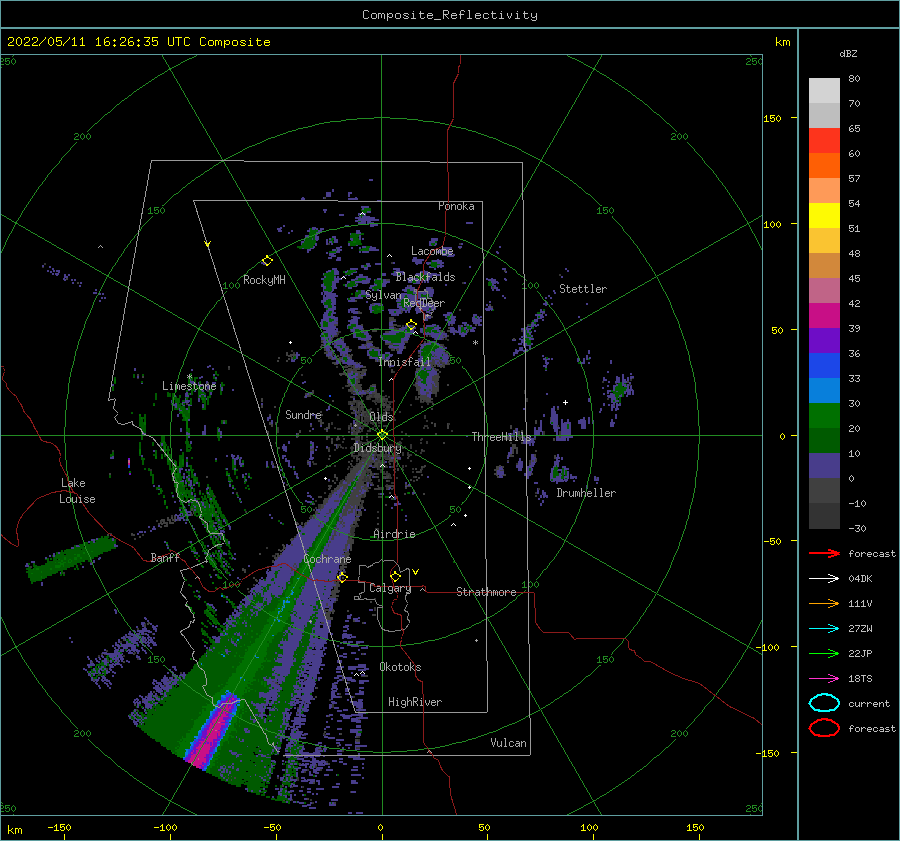
Task: Click the Sundre map label
Action: click(x=303, y=414)
